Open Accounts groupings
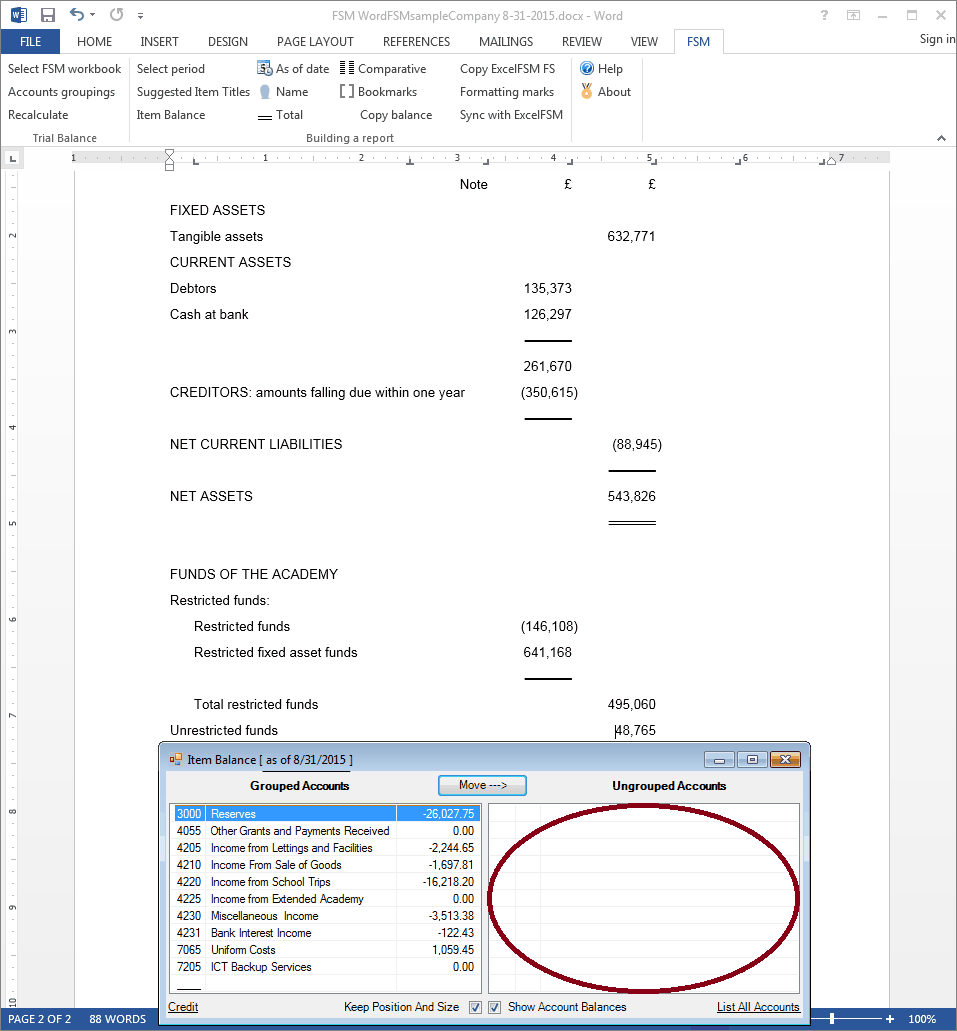The height and width of the screenshot is (1031, 957). pos(61,91)
